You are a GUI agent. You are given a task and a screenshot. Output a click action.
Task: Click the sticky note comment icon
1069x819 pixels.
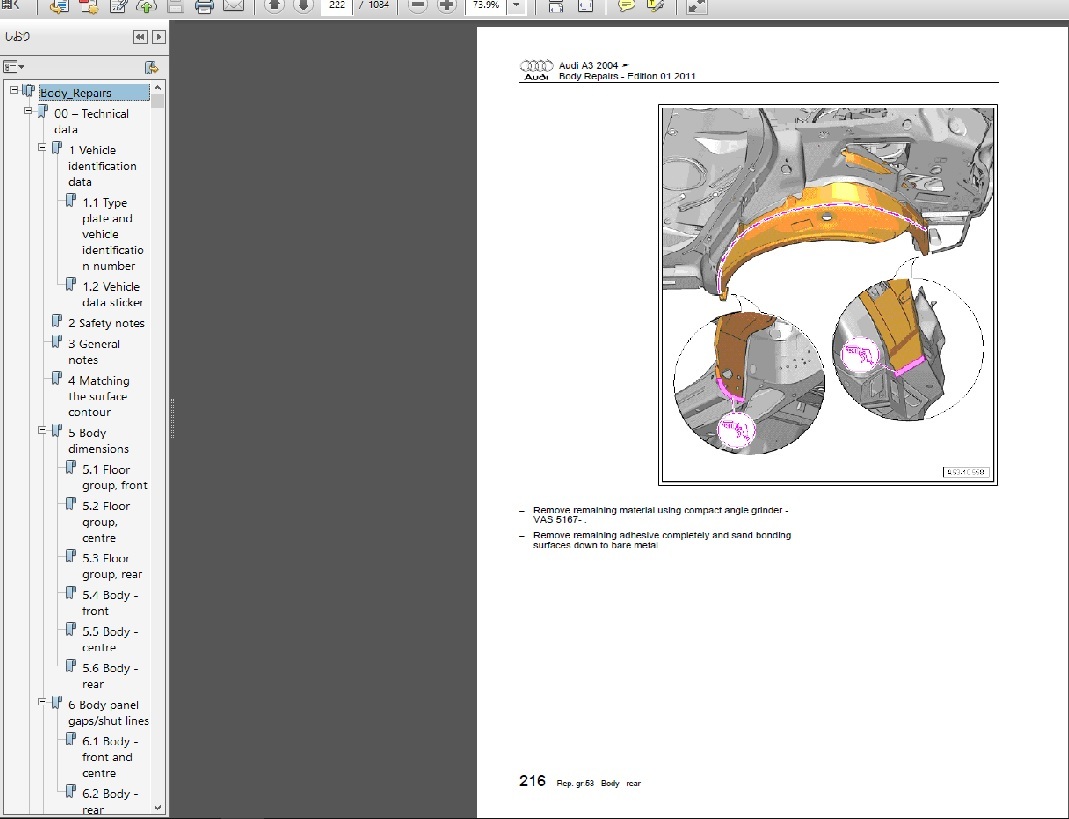coord(626,6)
